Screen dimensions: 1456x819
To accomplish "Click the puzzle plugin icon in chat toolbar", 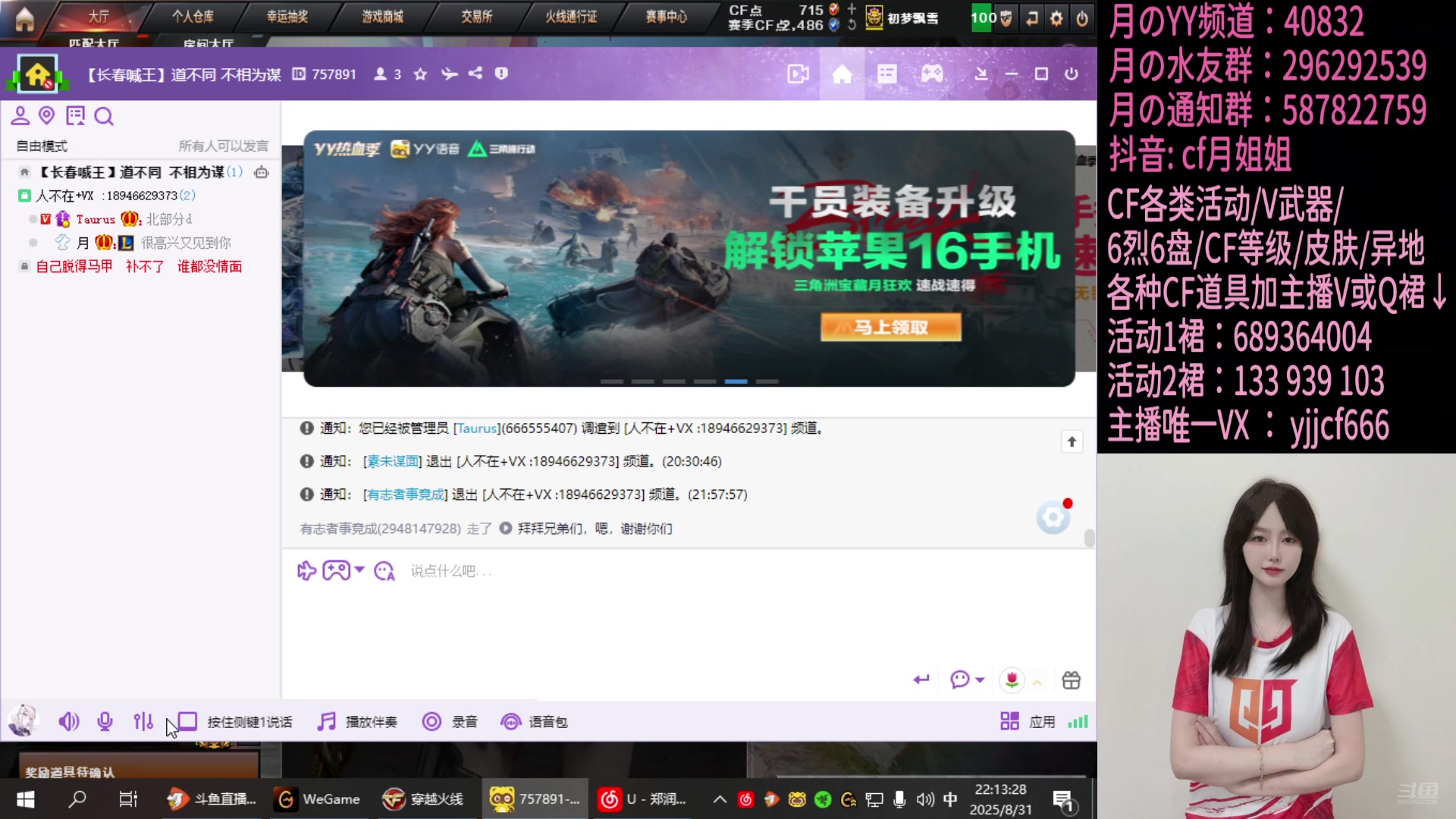I will click(306, 570).
